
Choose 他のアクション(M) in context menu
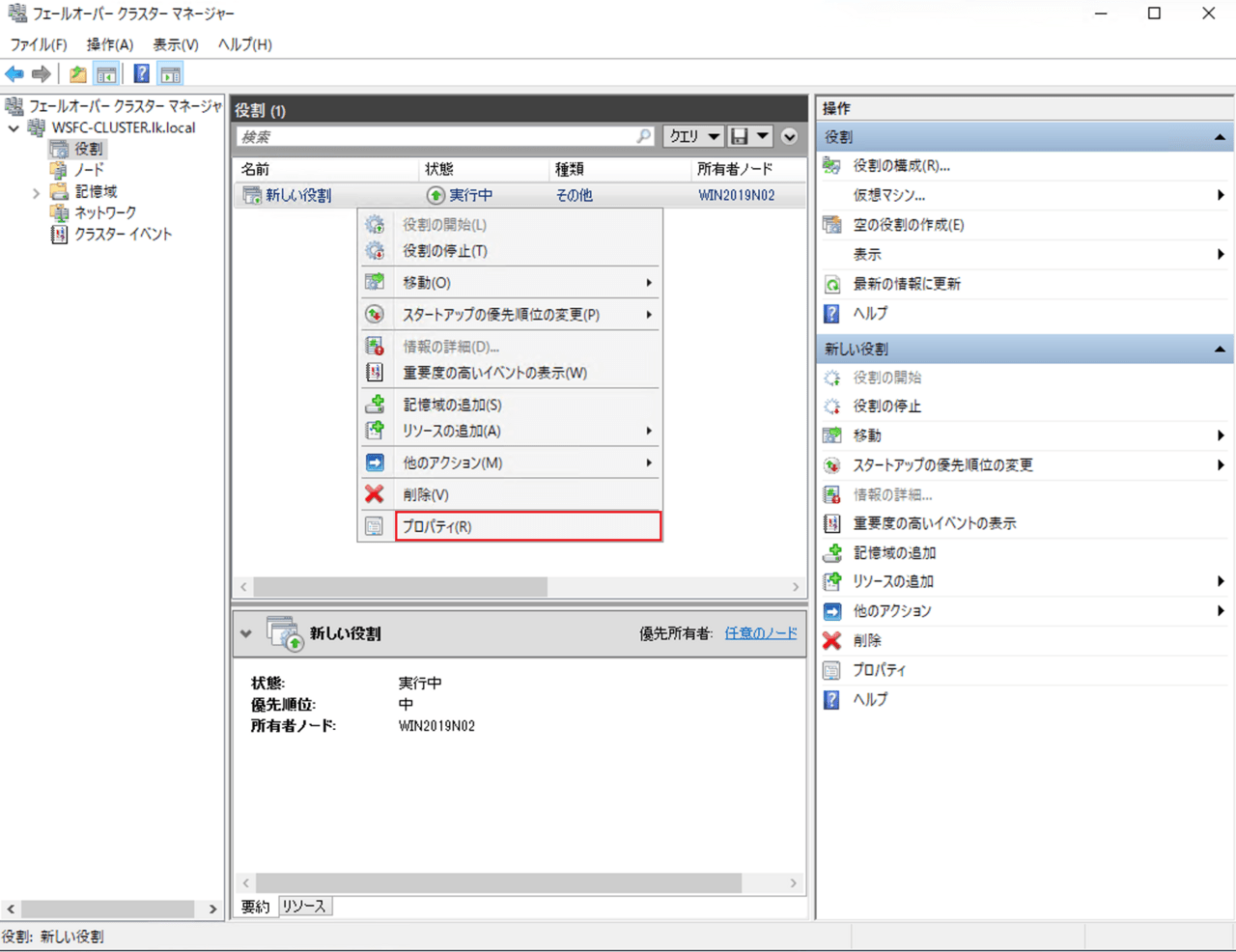509,462
